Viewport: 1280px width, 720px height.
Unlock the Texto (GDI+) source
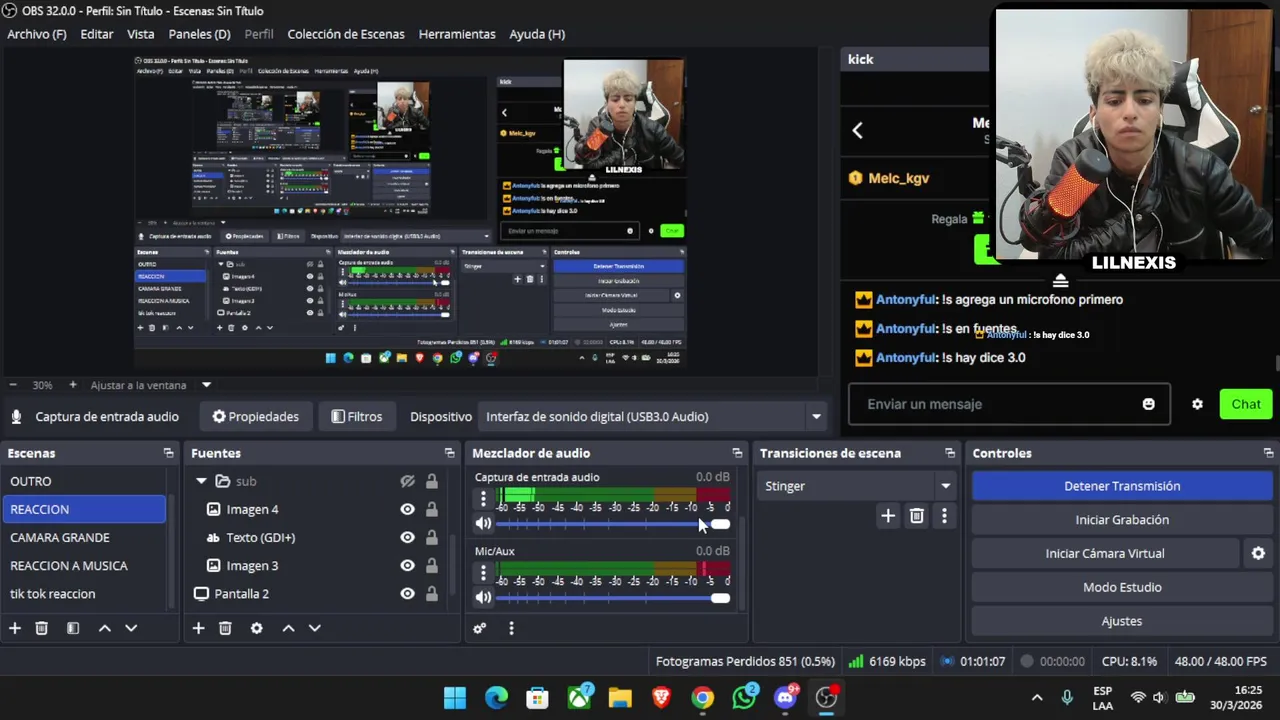432,537
